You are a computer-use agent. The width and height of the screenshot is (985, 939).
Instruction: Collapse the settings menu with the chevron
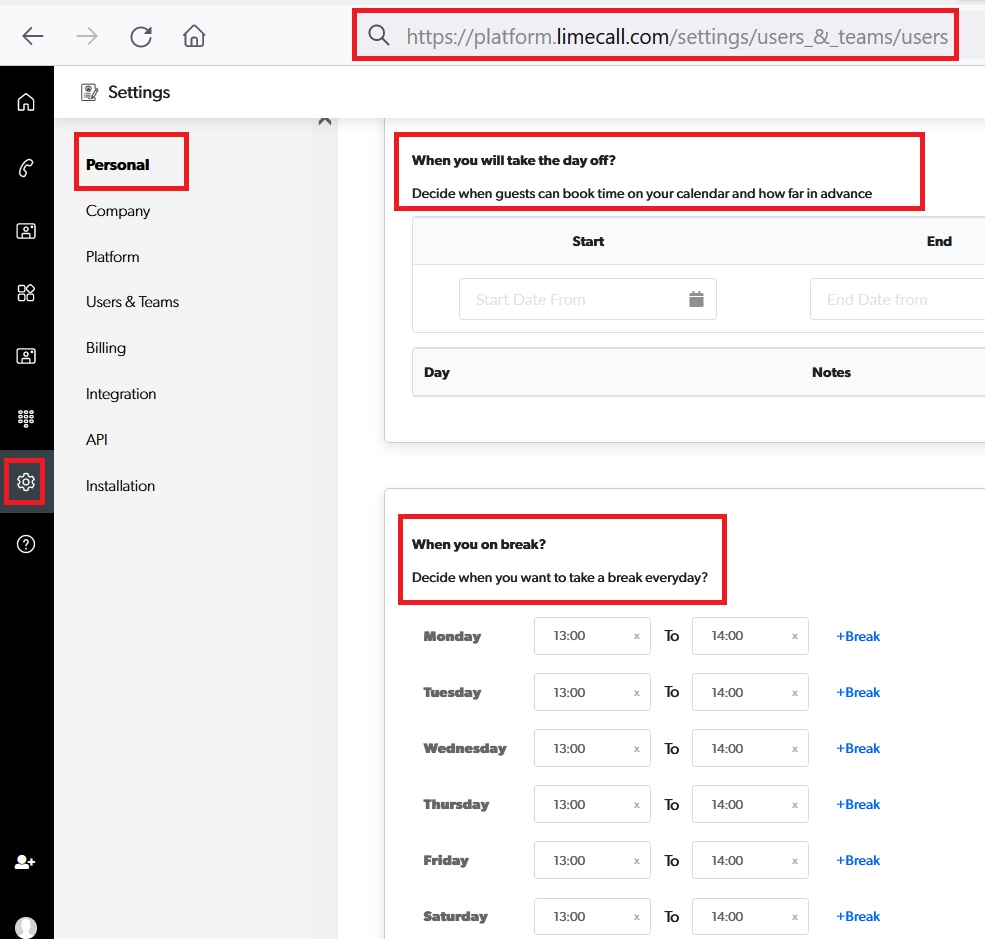(x=324, y=121)
